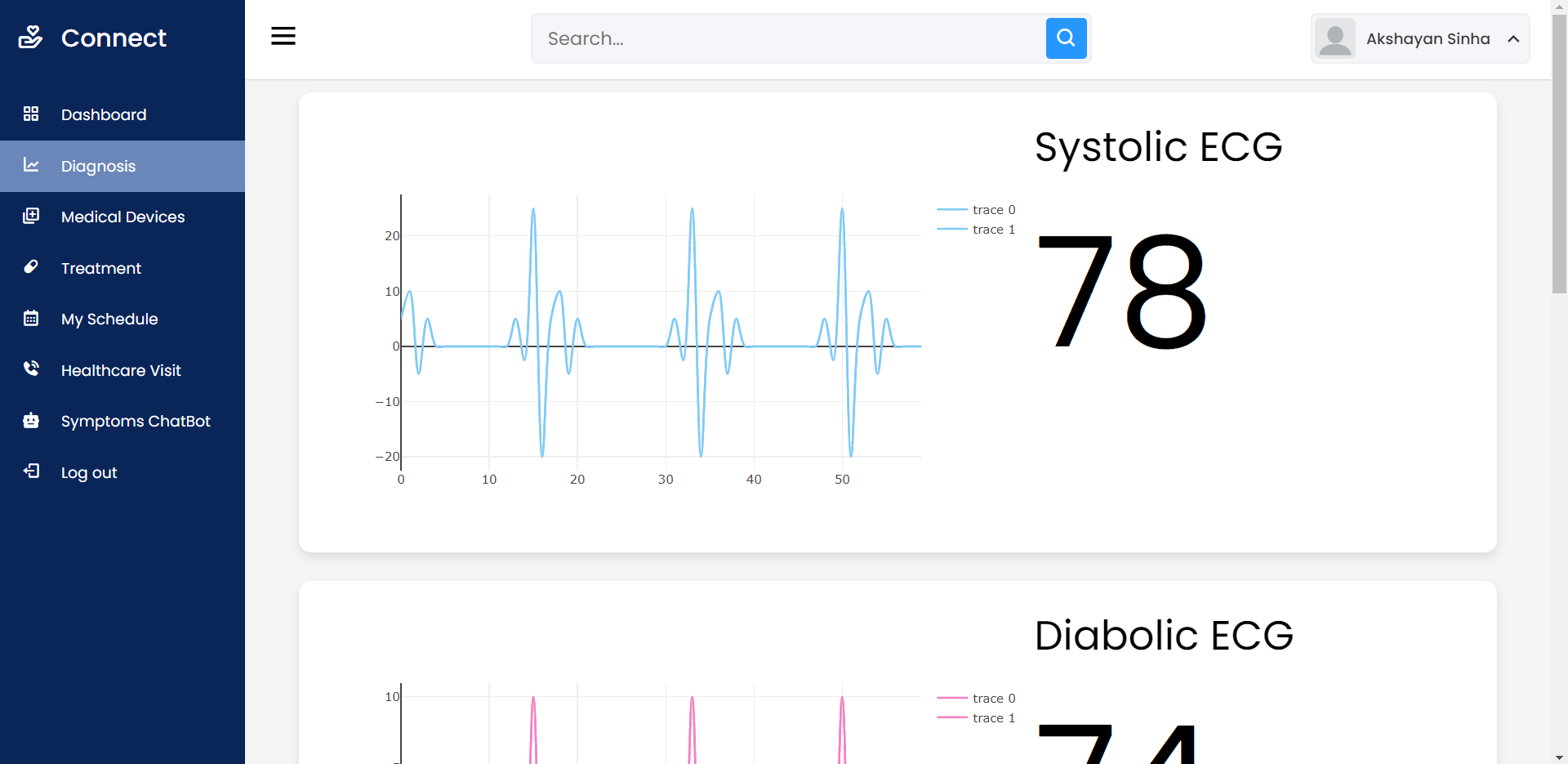Expand the Akshayan Sinha profile chevron

click(x=1513, y=38)
